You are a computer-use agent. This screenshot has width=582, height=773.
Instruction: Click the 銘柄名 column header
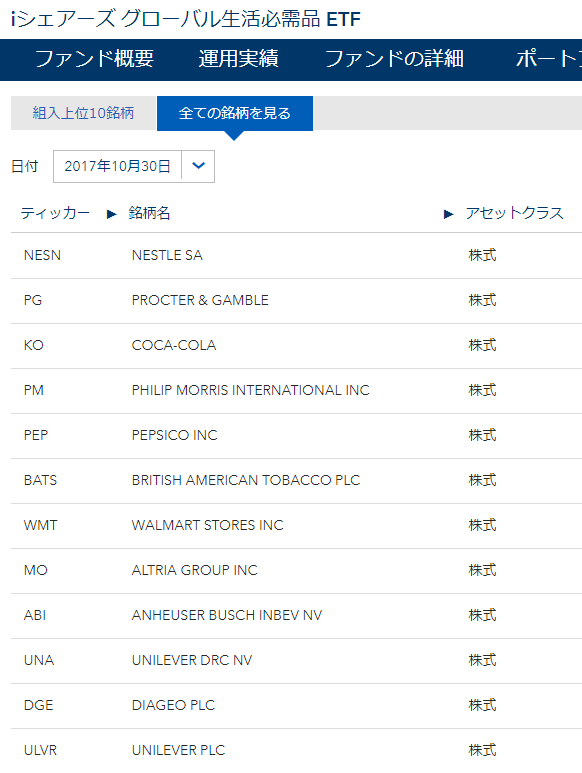(x=149, y=213)
